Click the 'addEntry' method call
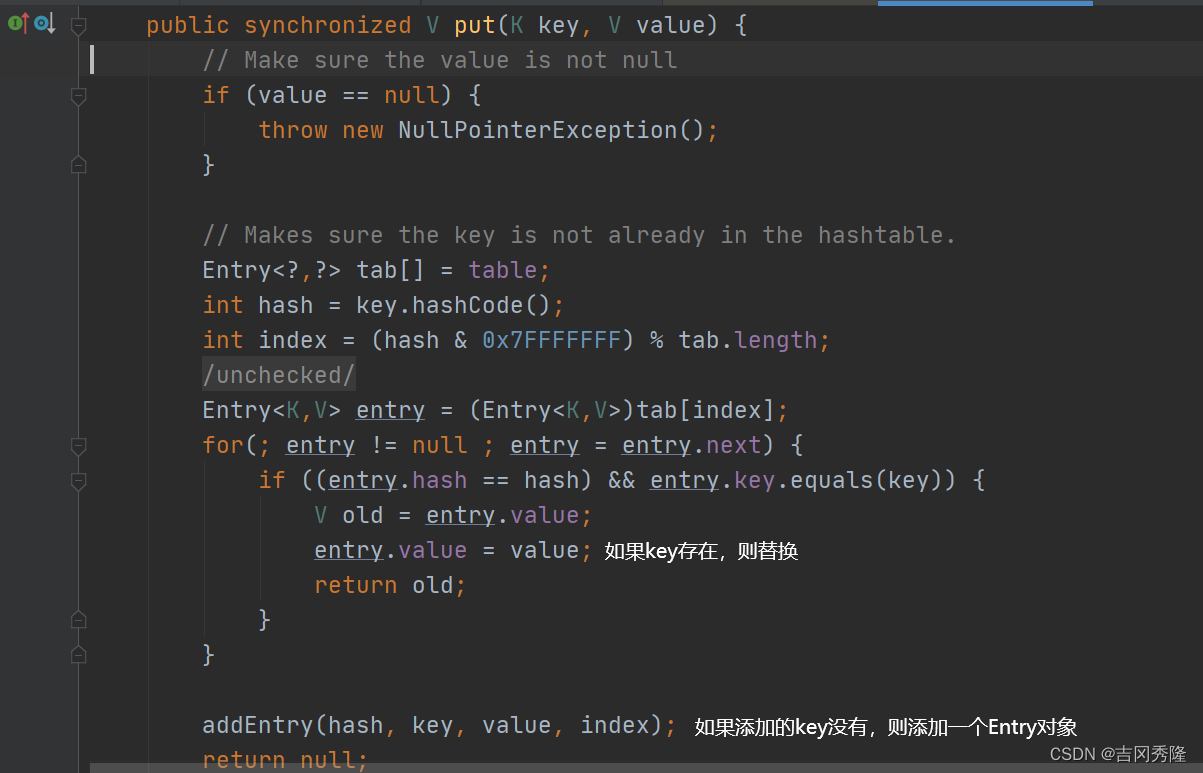Viewport: 1203px width, 773px height. coord(258,725)
